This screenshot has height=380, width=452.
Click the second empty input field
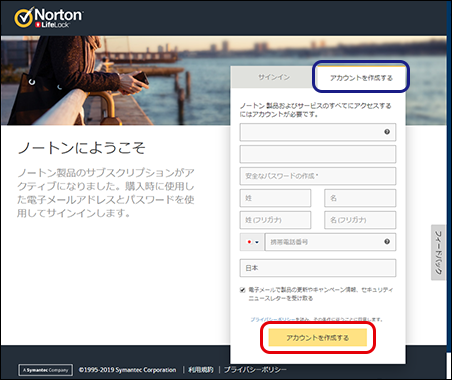(318, 154)
